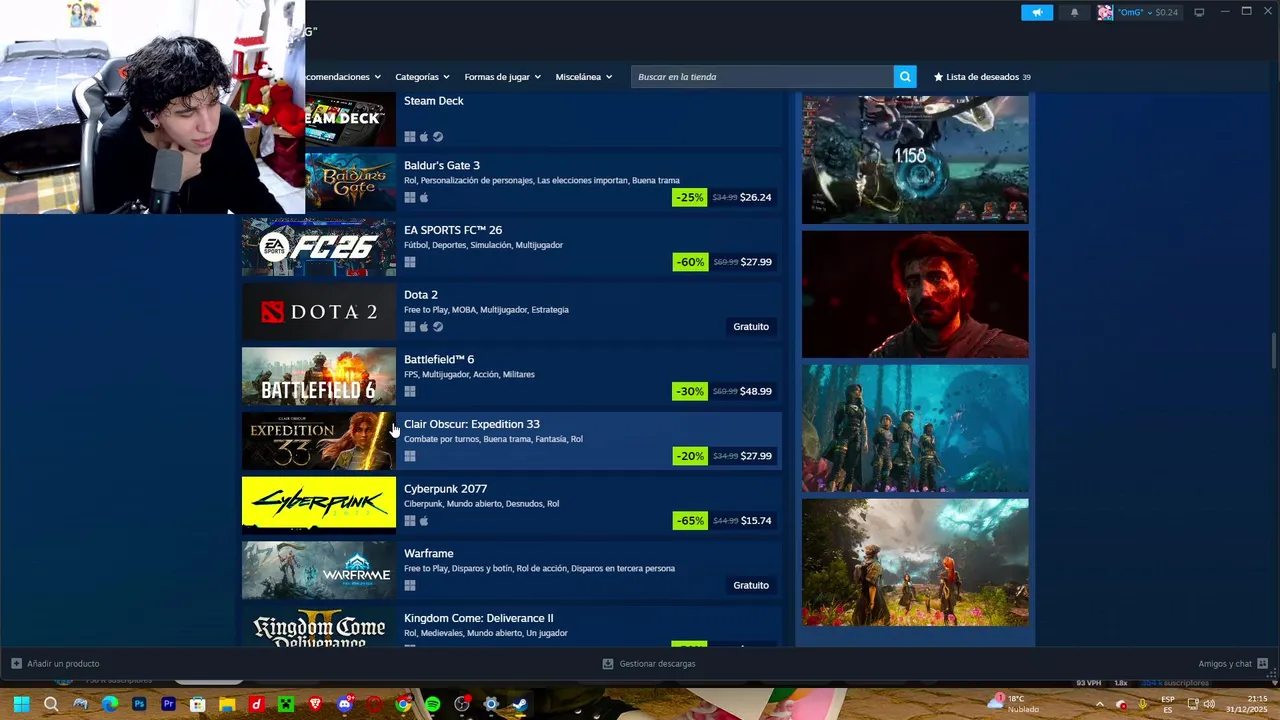The image size is (1280, 720).
Task: Click the store page vertical scrollbar
Action: (1274, 351)
